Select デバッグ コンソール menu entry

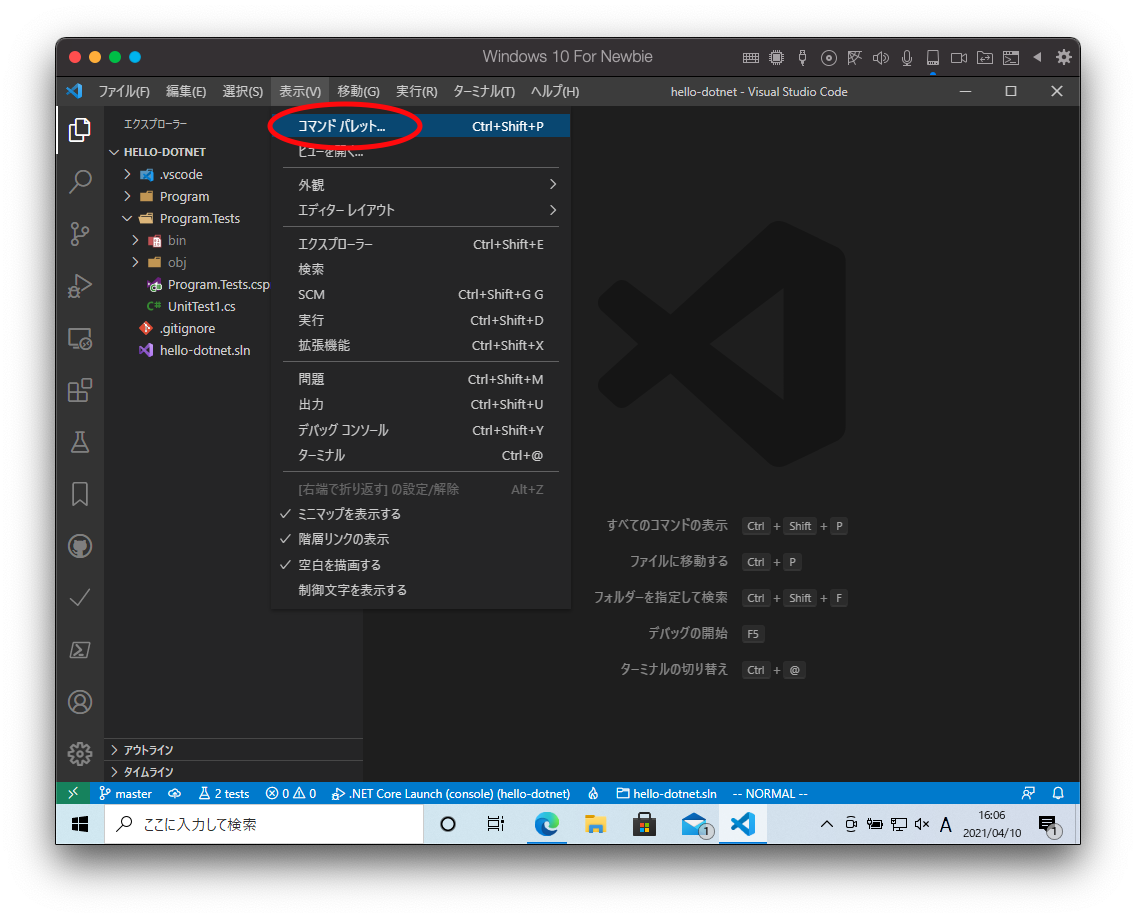click(x=420, y=430)
